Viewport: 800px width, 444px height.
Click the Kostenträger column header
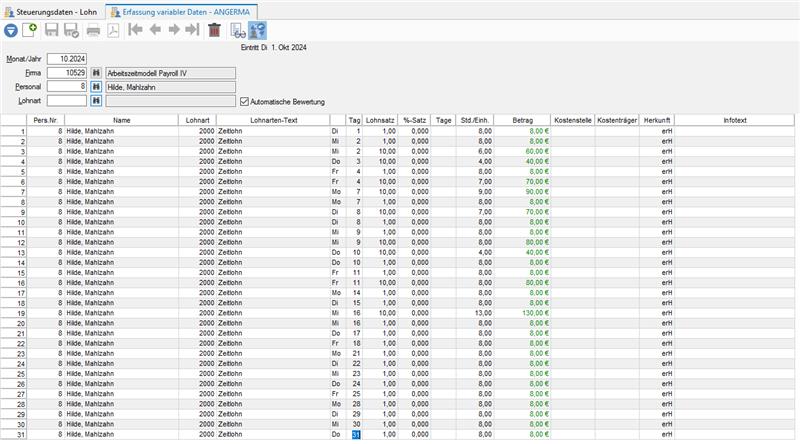617,120
